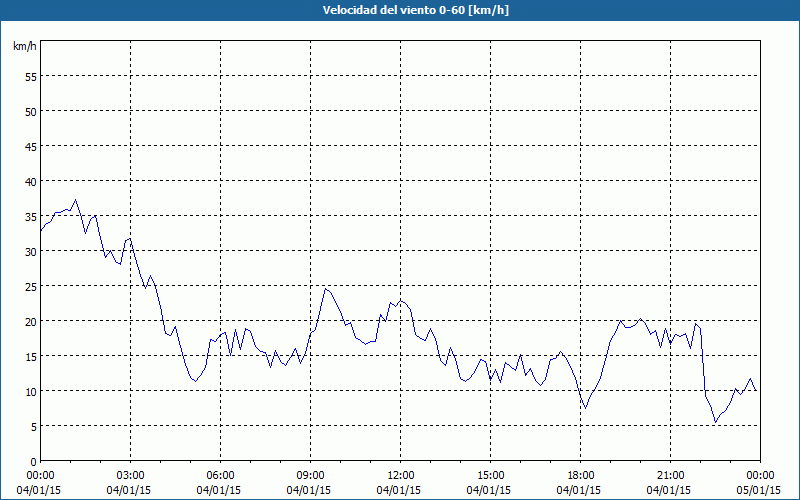
Task: Click the 06:00 time axis label
Action: (220, 475)
